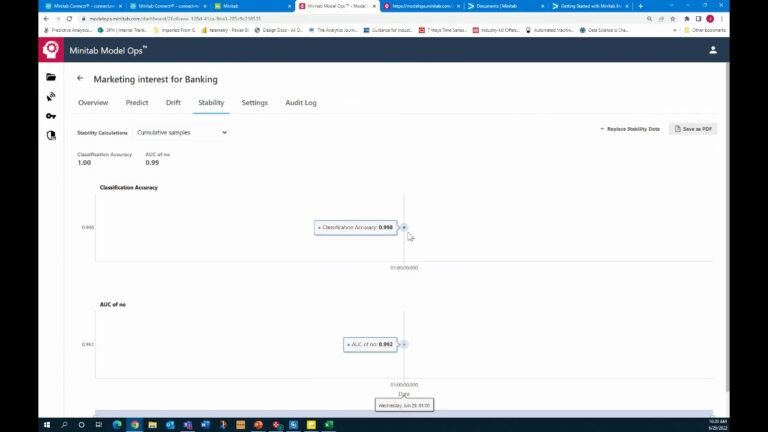Viewport: 768px width, 432px height.
Task: Click the Classification Accuracy data point
Action: tap(404, 227)
